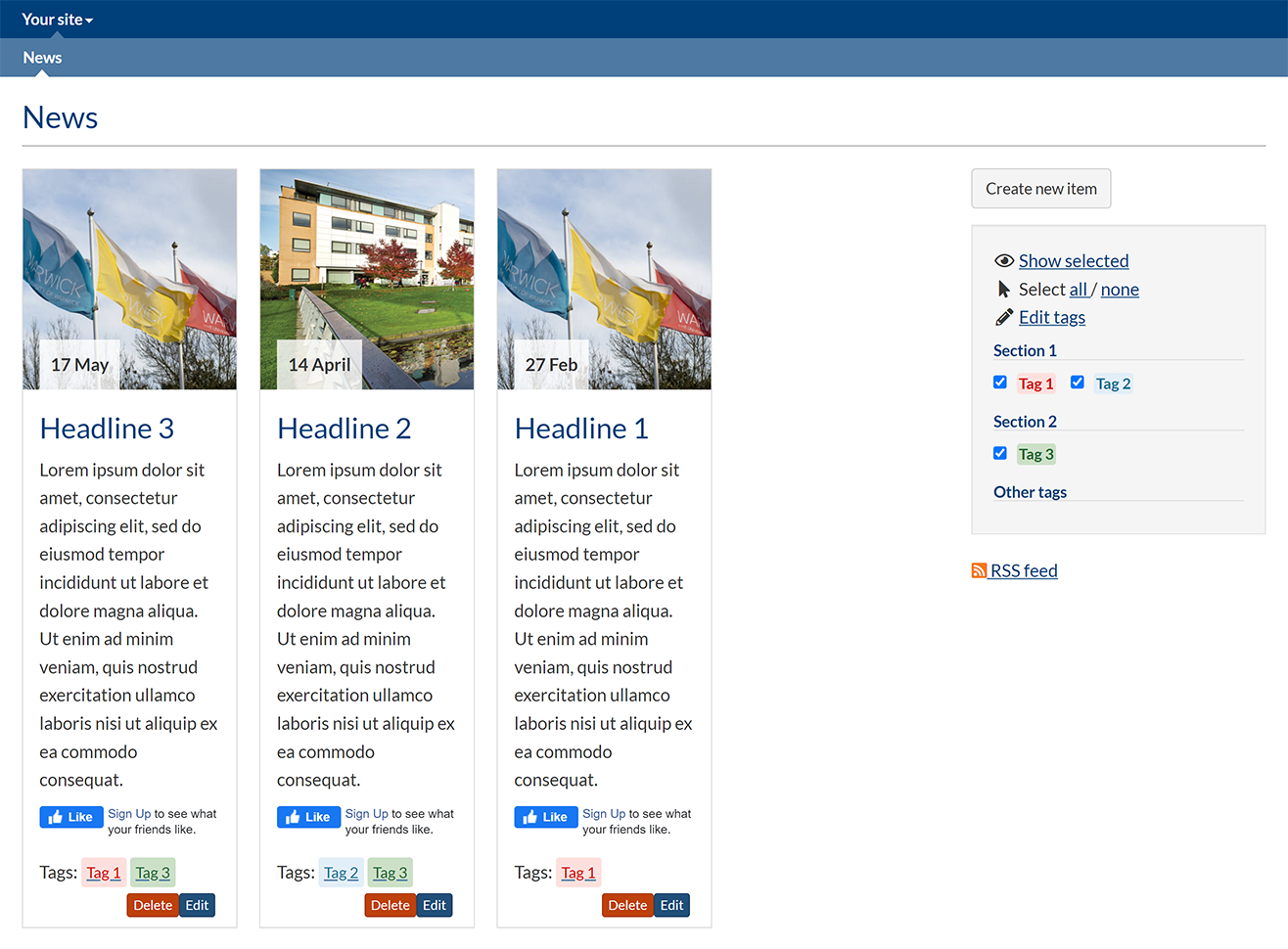Image resolution: width=1288 pixels, height=949 pixels.
Task: Click the cursor icon beside Select all
Action: (x=1003, y=290)
